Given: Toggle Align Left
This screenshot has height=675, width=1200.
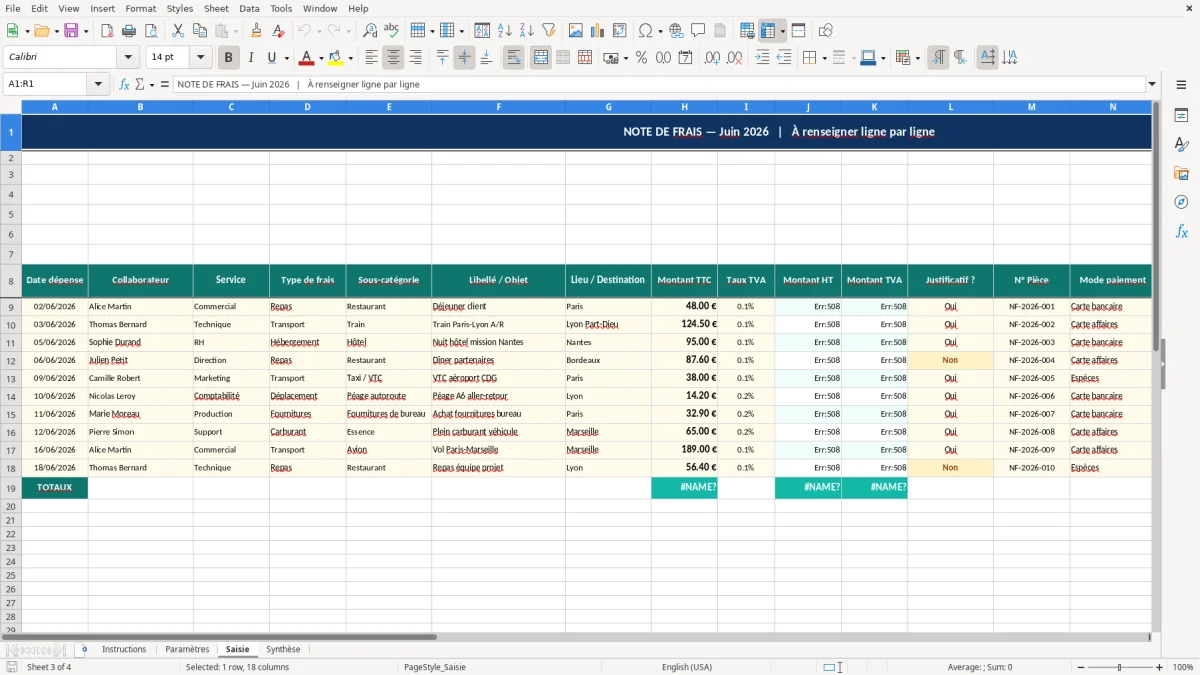Looking at the screenshot, I should coord(371,58).
